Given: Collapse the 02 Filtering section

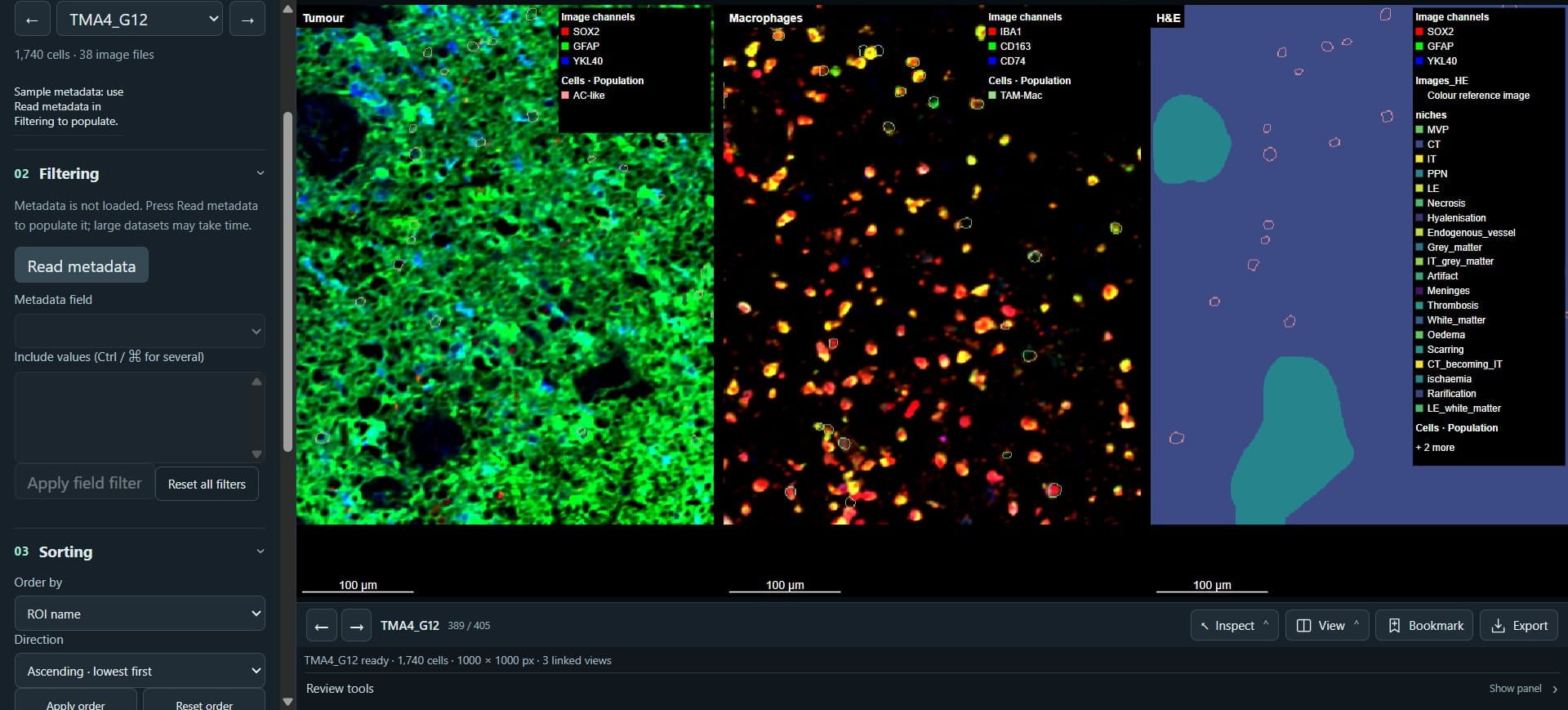Looking at the screenshot, I should coord(261,173).
